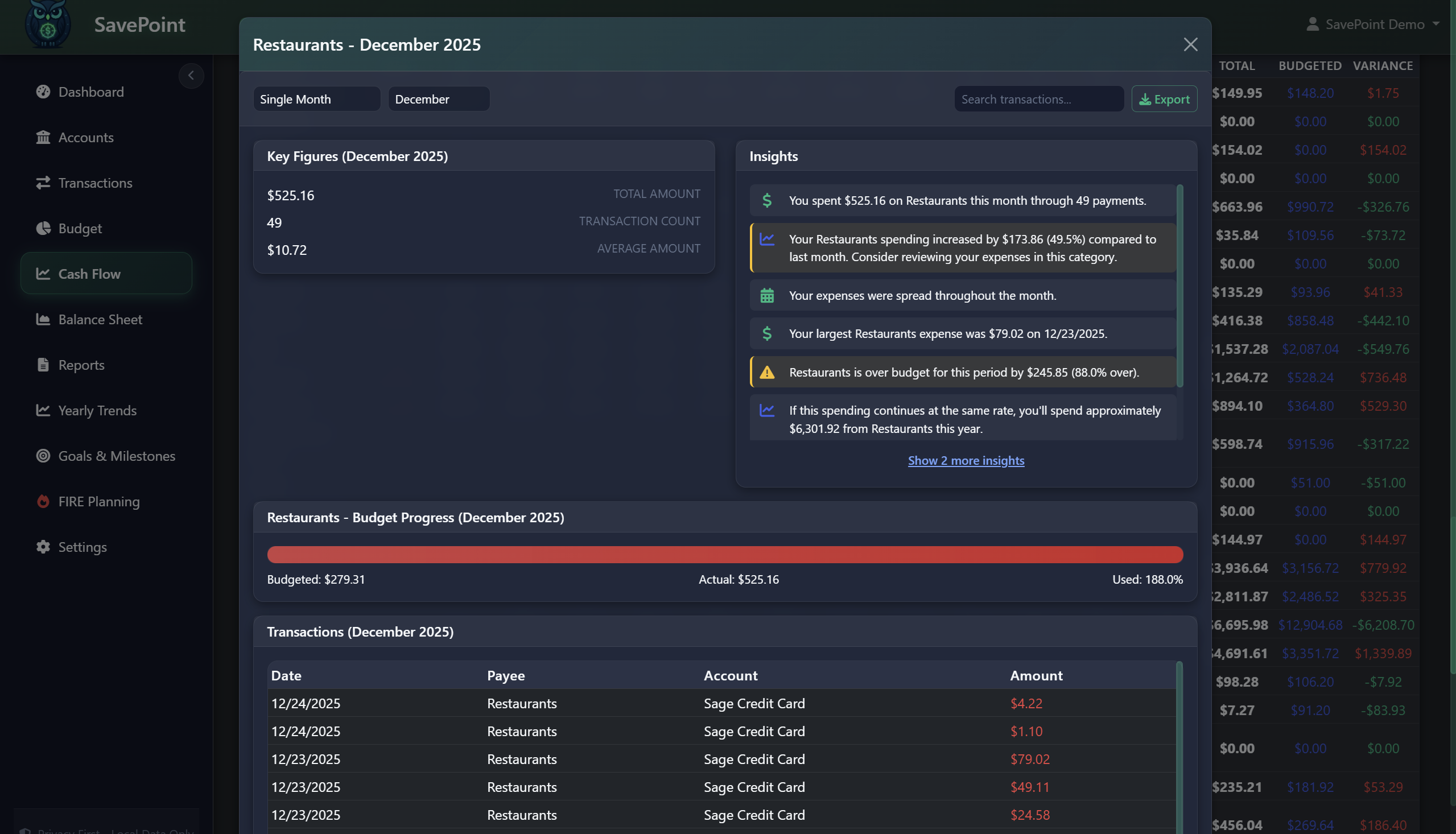Click the Budget pie chart icon

tap(43, 228)
